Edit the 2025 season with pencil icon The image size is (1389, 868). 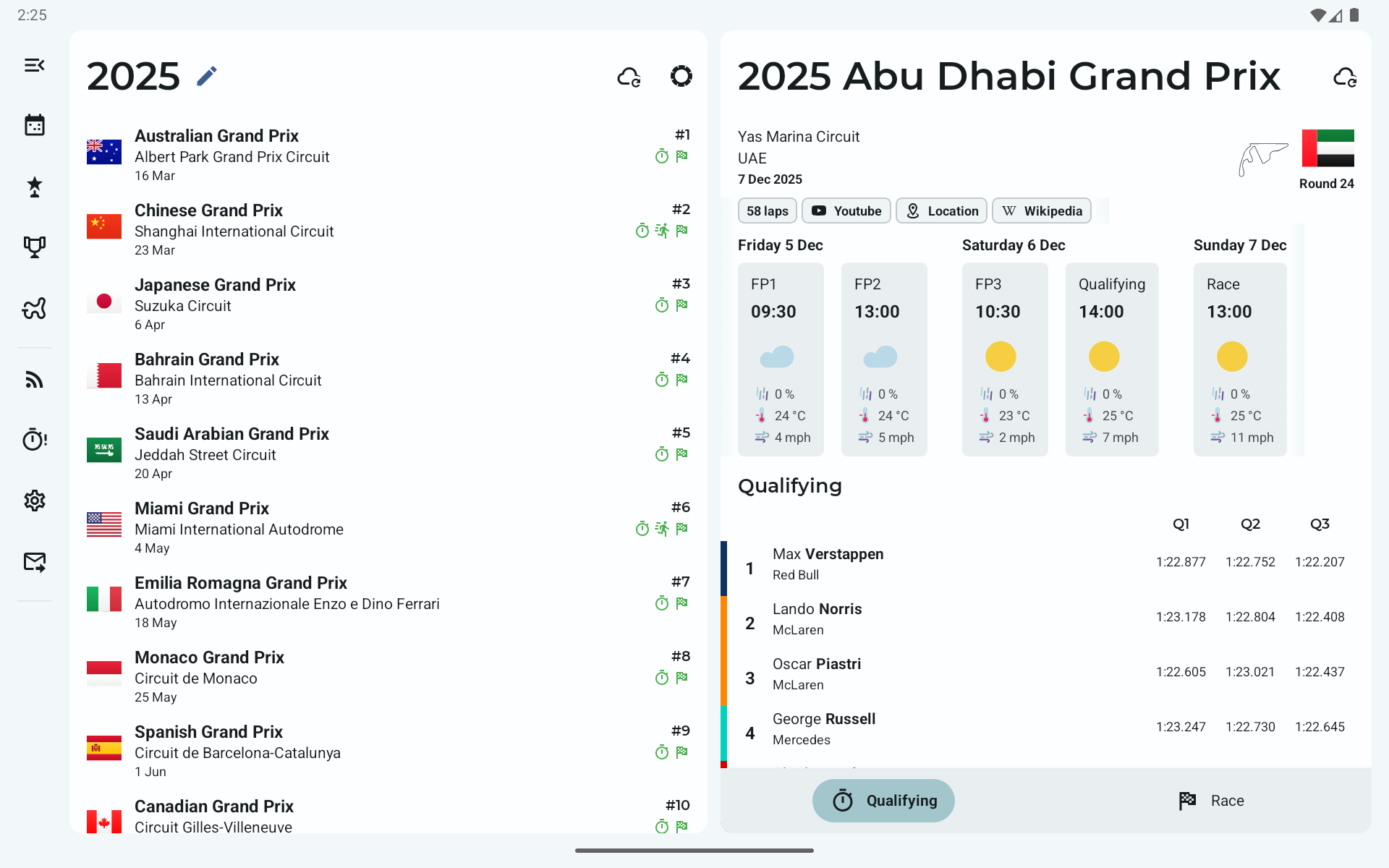tap(207, 76)
